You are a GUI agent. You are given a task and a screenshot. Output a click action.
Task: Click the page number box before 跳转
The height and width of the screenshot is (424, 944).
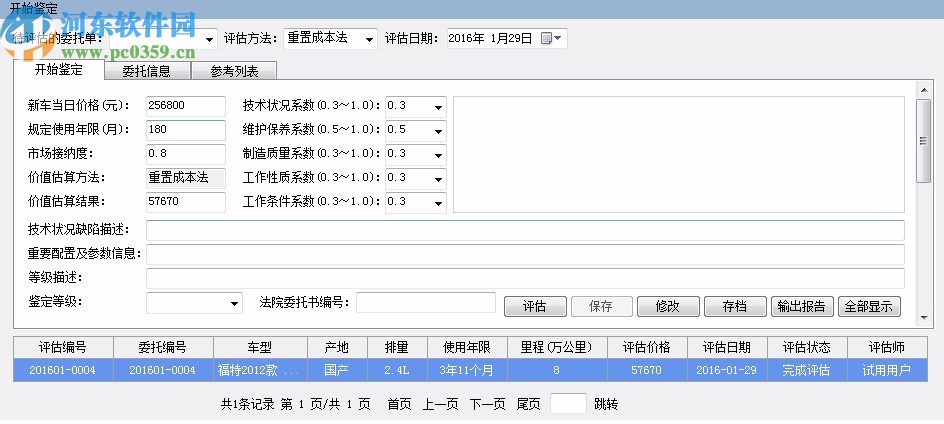coord(568,403)
